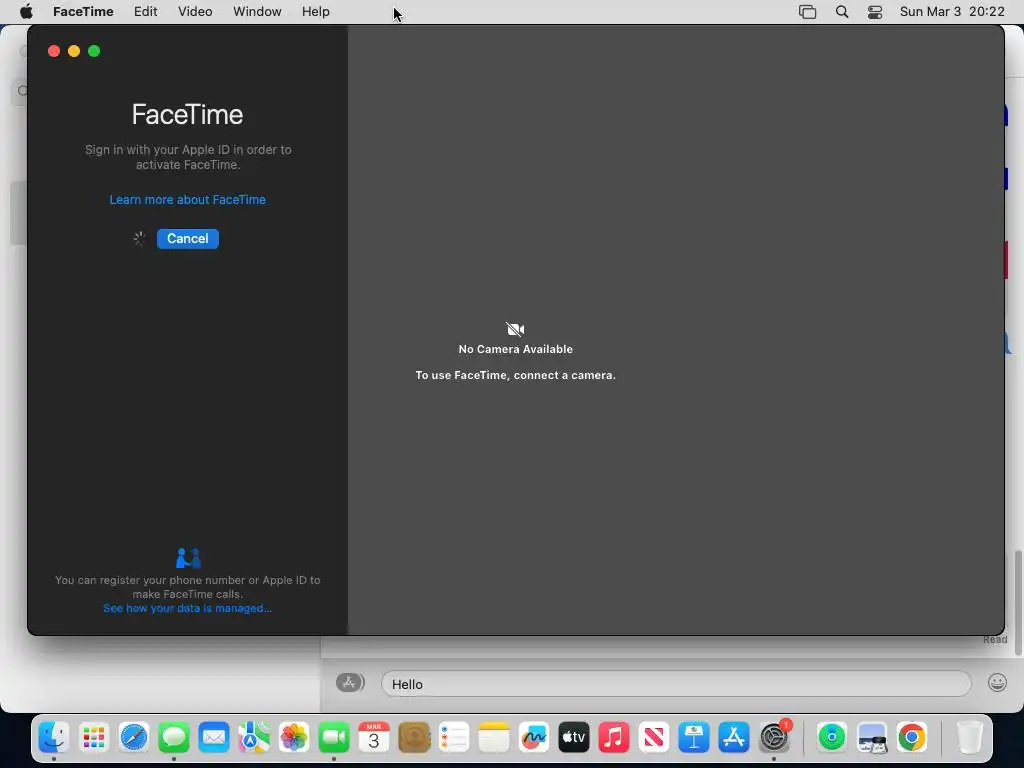Open Photos from the Dock

294,737
